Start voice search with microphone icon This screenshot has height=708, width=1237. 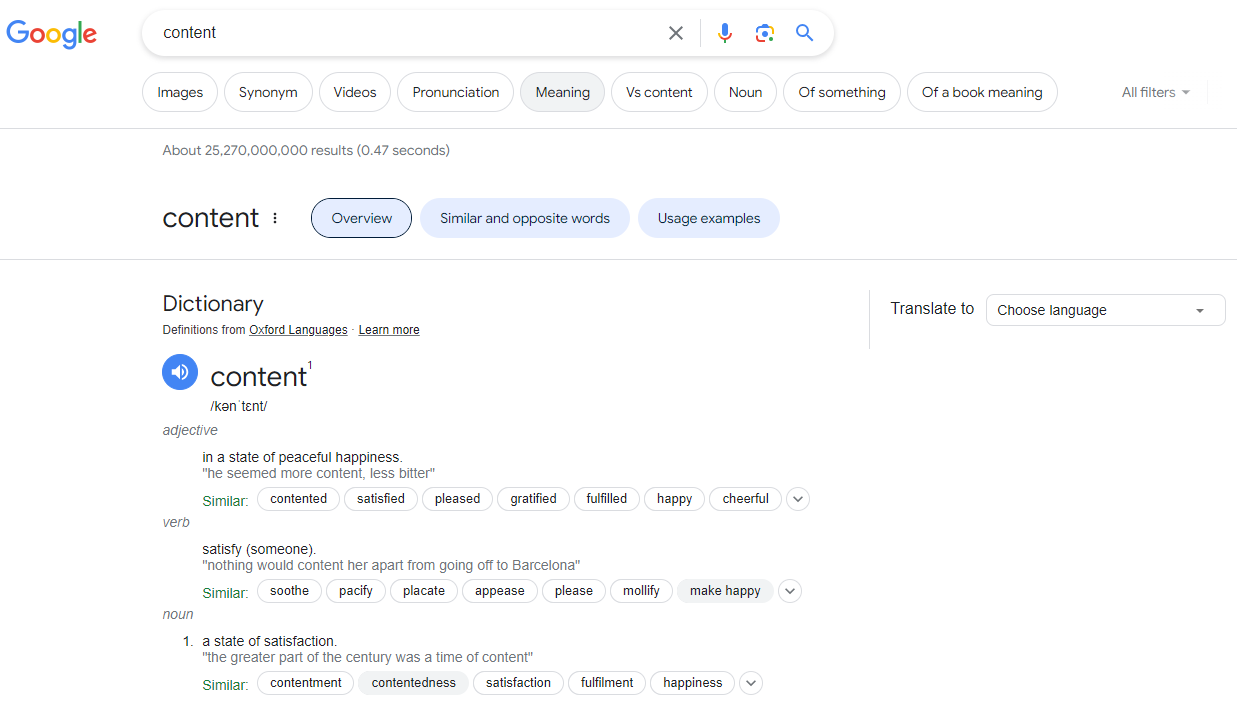click(725, 33)
